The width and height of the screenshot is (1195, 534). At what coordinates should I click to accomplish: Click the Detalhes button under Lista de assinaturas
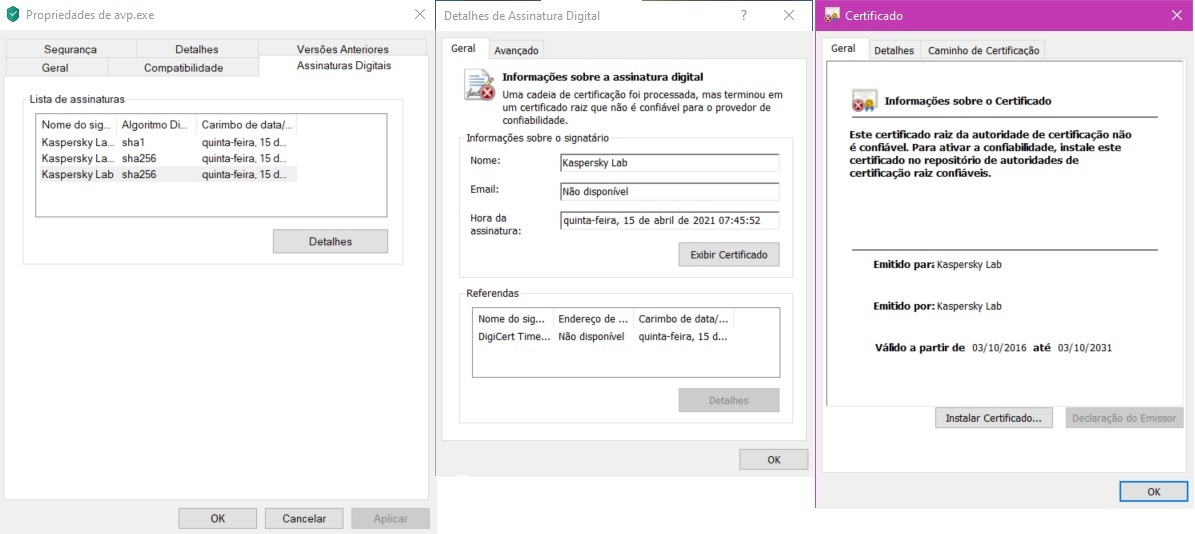coord(330,241)
